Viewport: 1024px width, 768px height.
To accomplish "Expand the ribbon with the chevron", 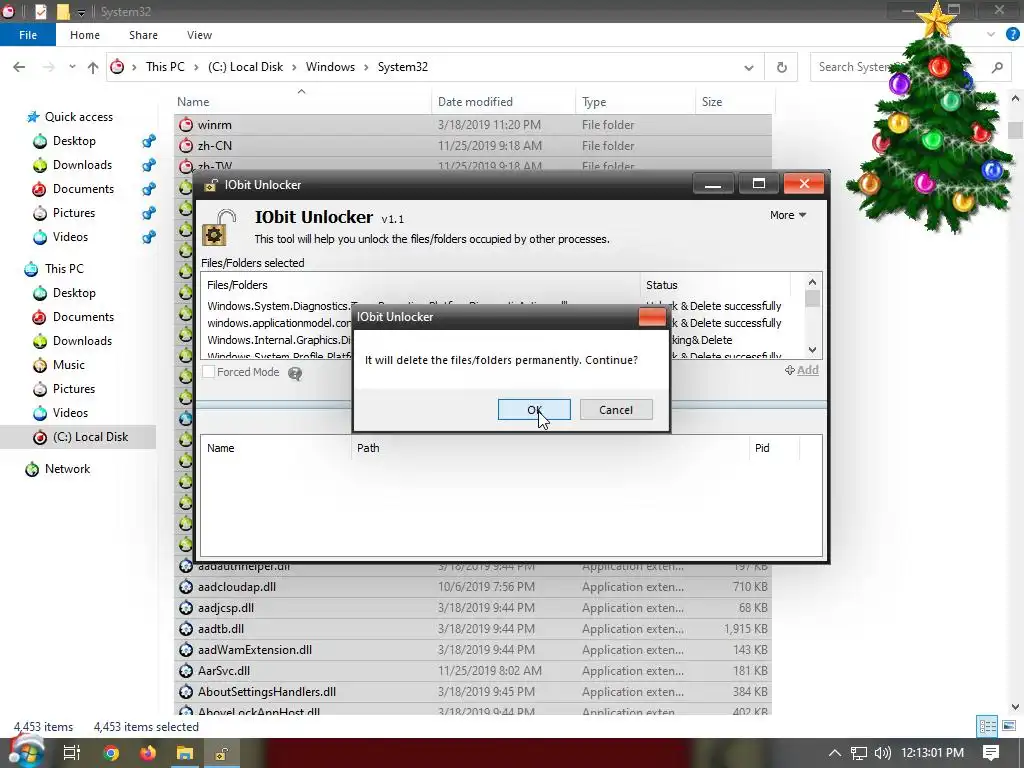I will pyautogui.click(x=991, y=35).
